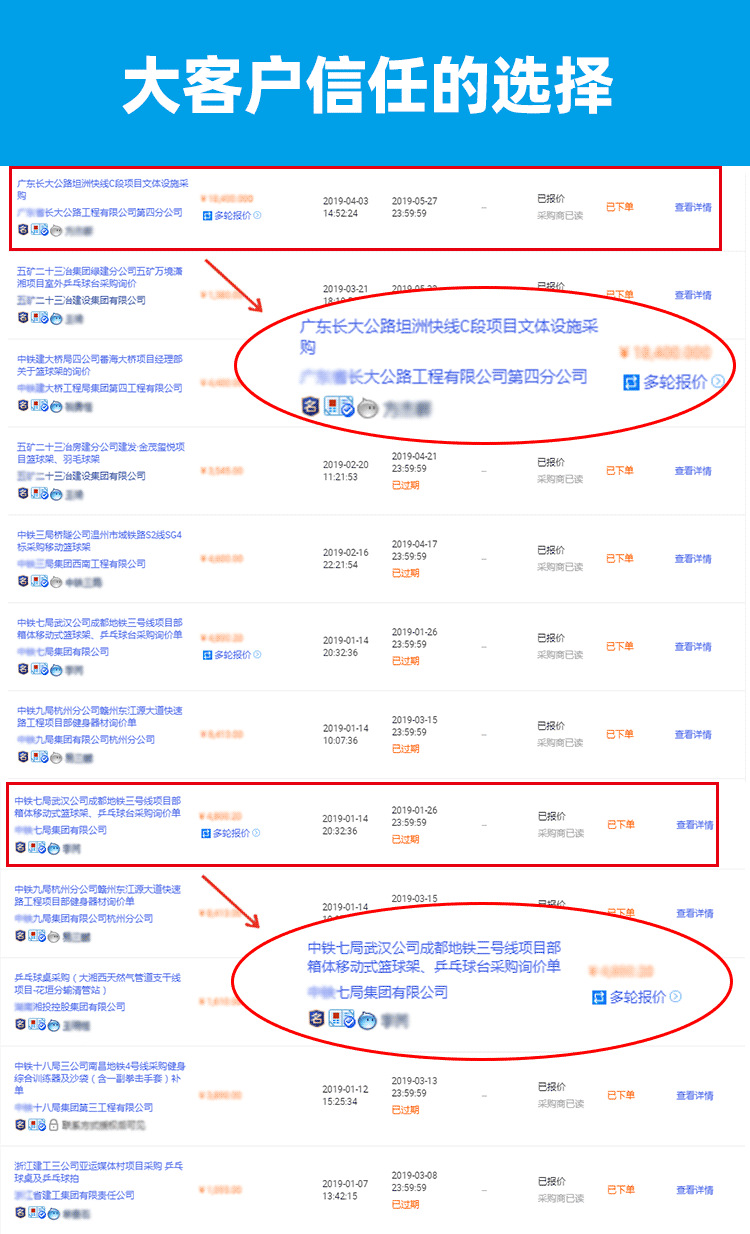Click company 中铁十八局集团第三工程有限公司
This screenshot has height=1234, width=750.
[x=84, y=1107]
